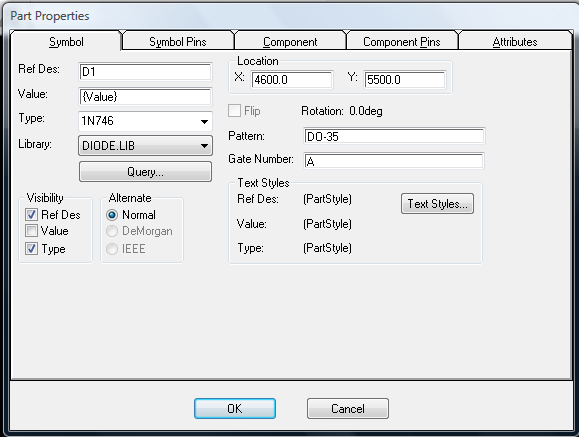The width and height of the screenshot is (579, 437).
Task: Expand the Library dropdown showing DIODE.LIB
Action: click(145, 146)
